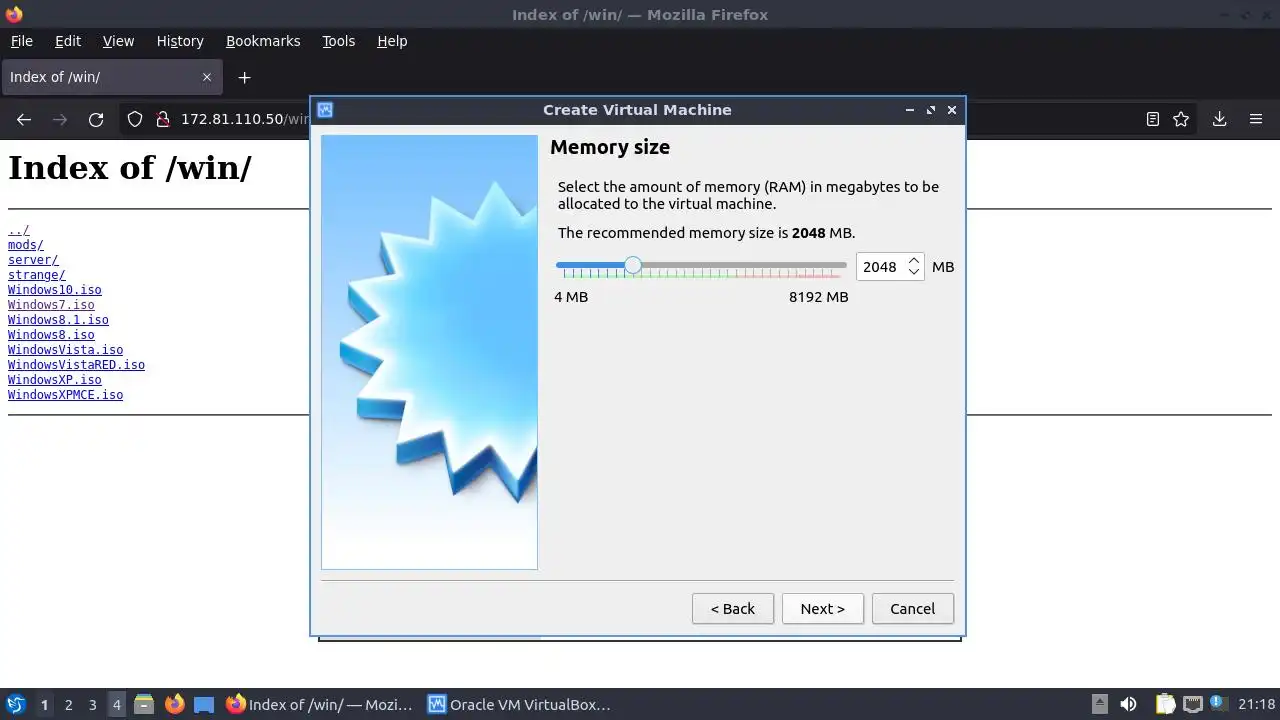Switch to workspace 4

click(x=116, y=704)
